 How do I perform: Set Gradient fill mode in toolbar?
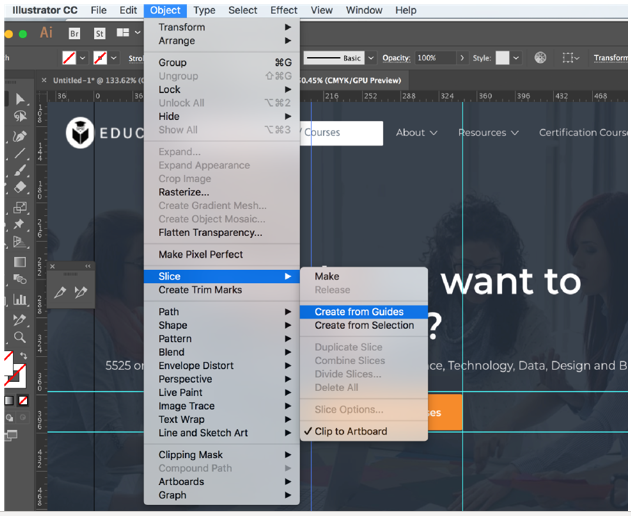[x=9, y=400]
